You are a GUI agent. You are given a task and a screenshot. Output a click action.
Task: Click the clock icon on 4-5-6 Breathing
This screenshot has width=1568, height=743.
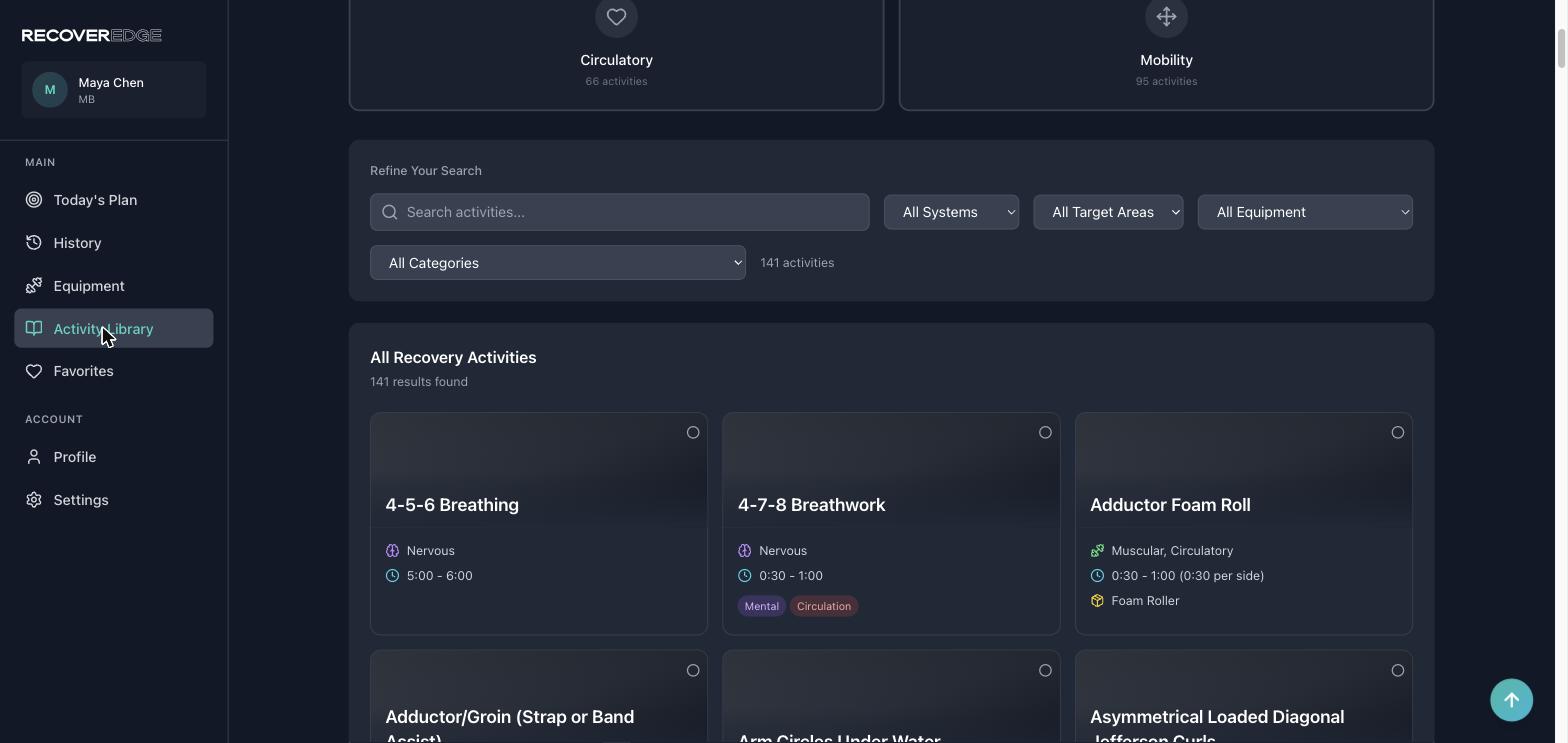pyautogui.click(x=392, y=576)
